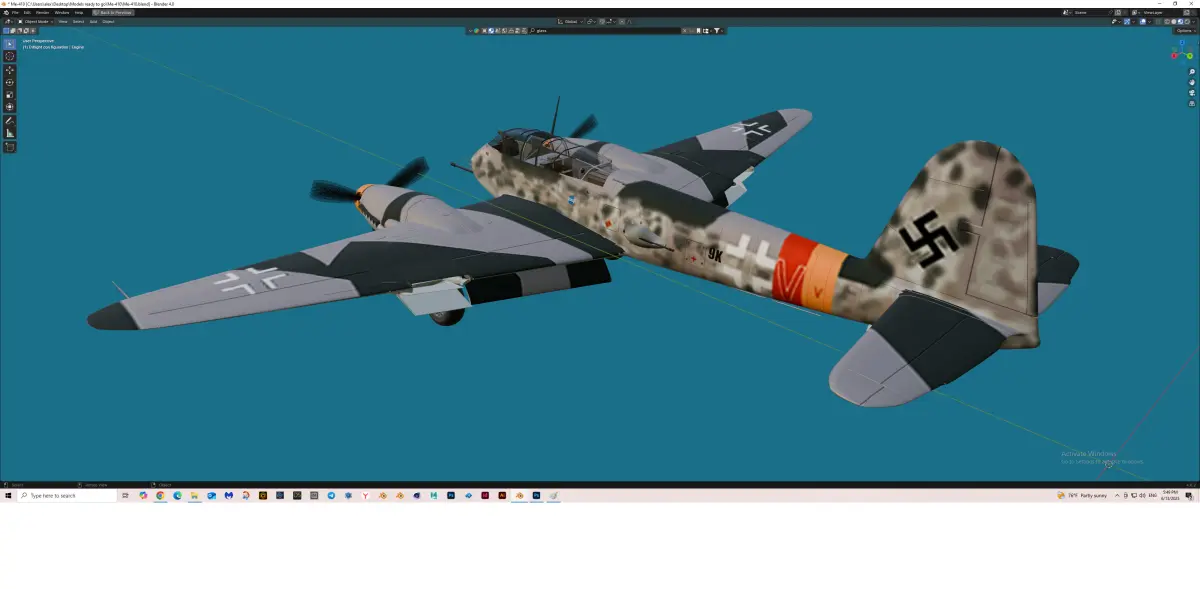Image resolution: width=1200 pixels, height=589 pixels.
Task: Click the 'glass' search field
Action: 605,30
